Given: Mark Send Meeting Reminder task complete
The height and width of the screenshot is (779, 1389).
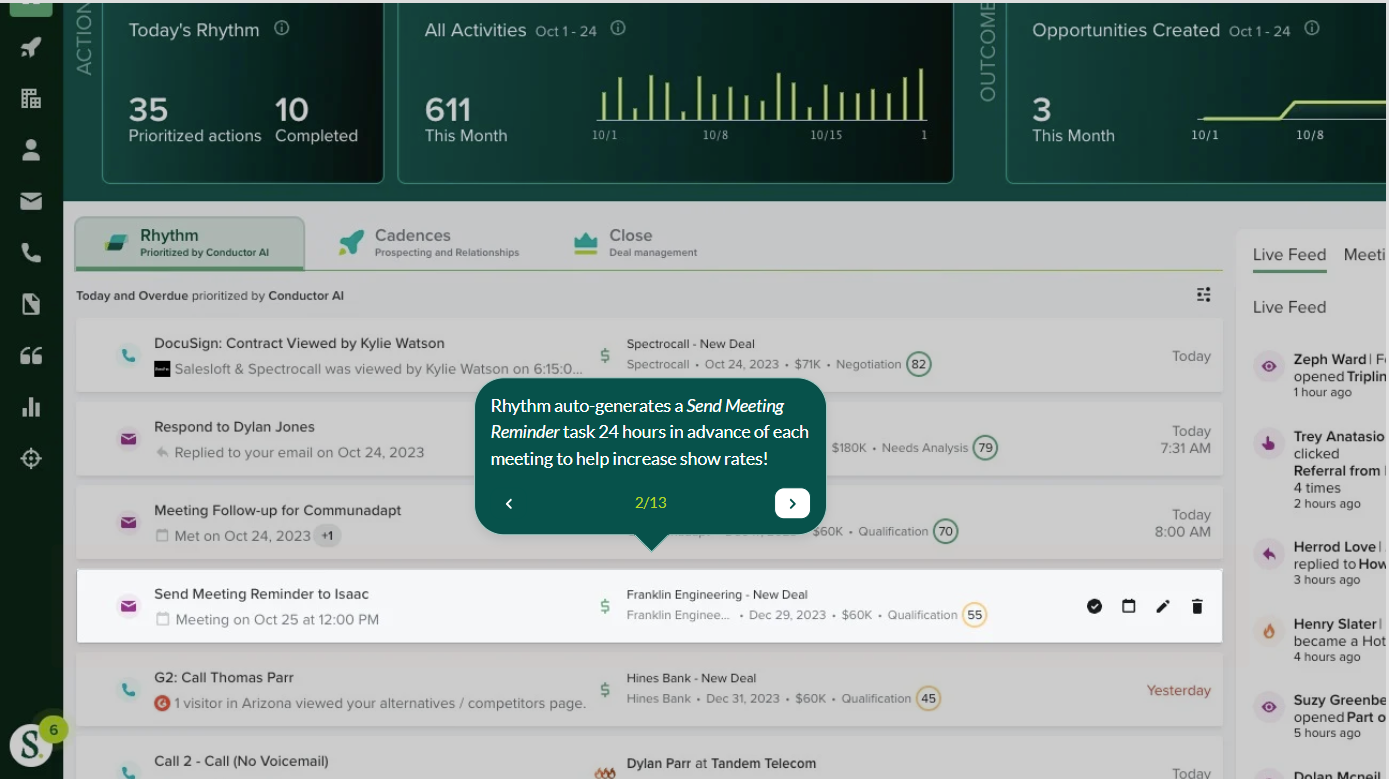Looking at the screenshot, I should coord(1094,606).
